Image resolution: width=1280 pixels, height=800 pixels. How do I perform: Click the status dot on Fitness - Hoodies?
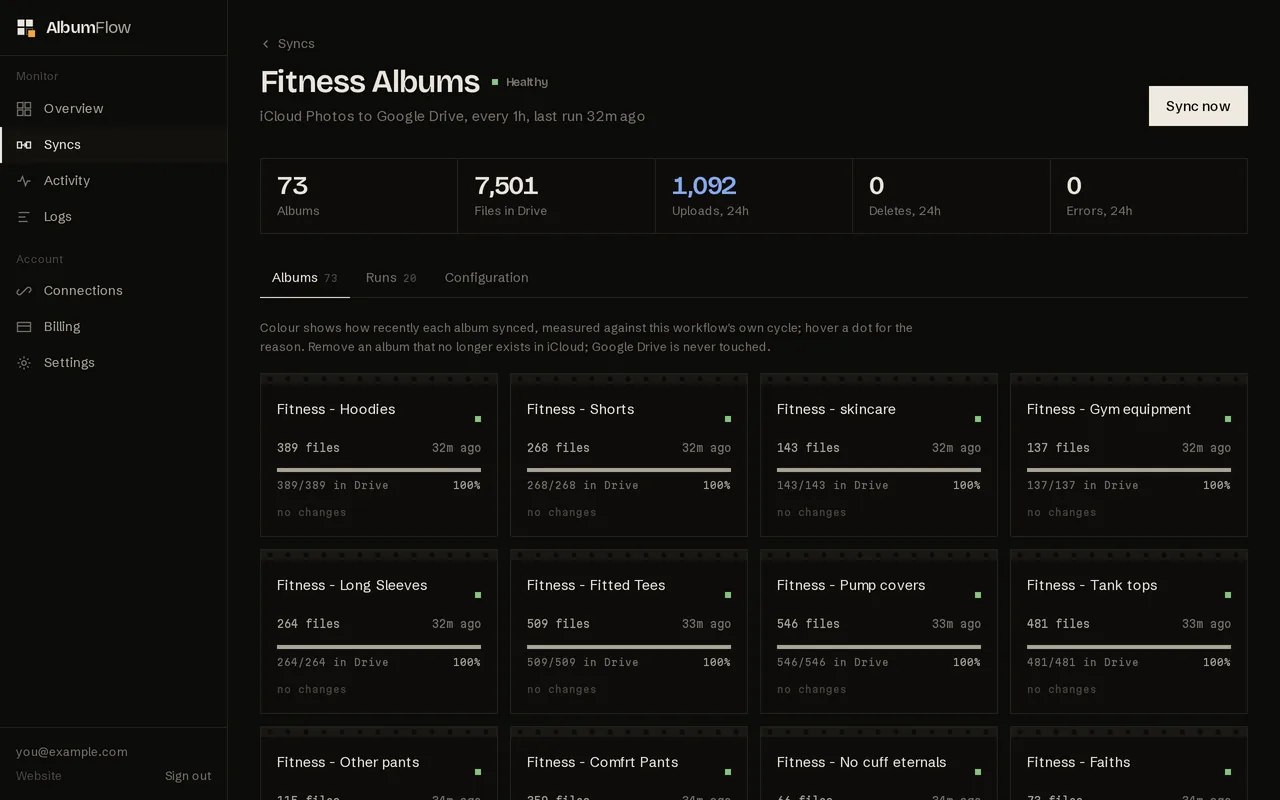(478, 419)
